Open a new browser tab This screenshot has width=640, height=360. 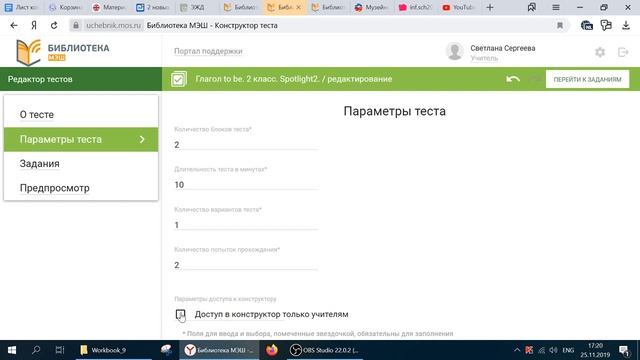click(x=490, y=7)
